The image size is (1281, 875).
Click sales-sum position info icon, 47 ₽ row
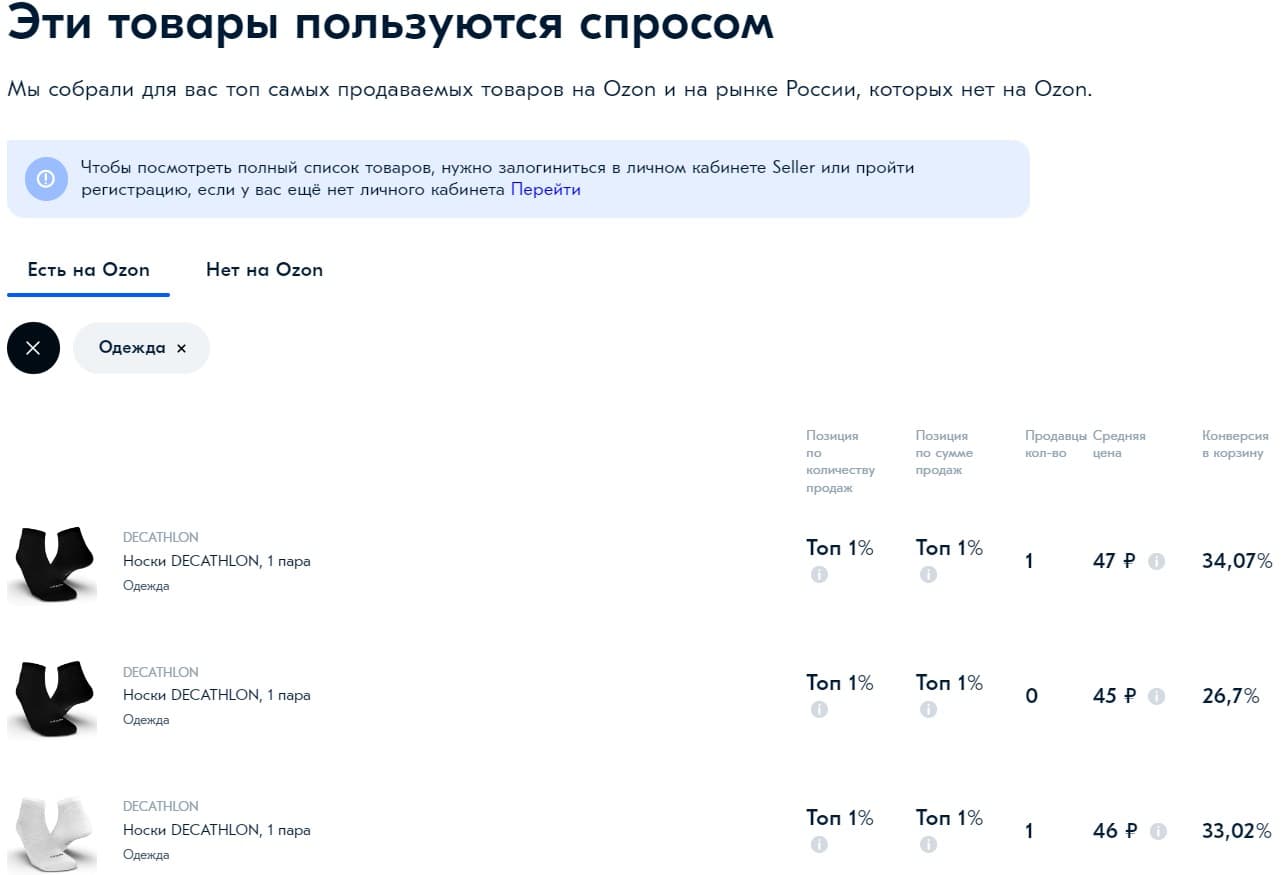pos(928,575)
